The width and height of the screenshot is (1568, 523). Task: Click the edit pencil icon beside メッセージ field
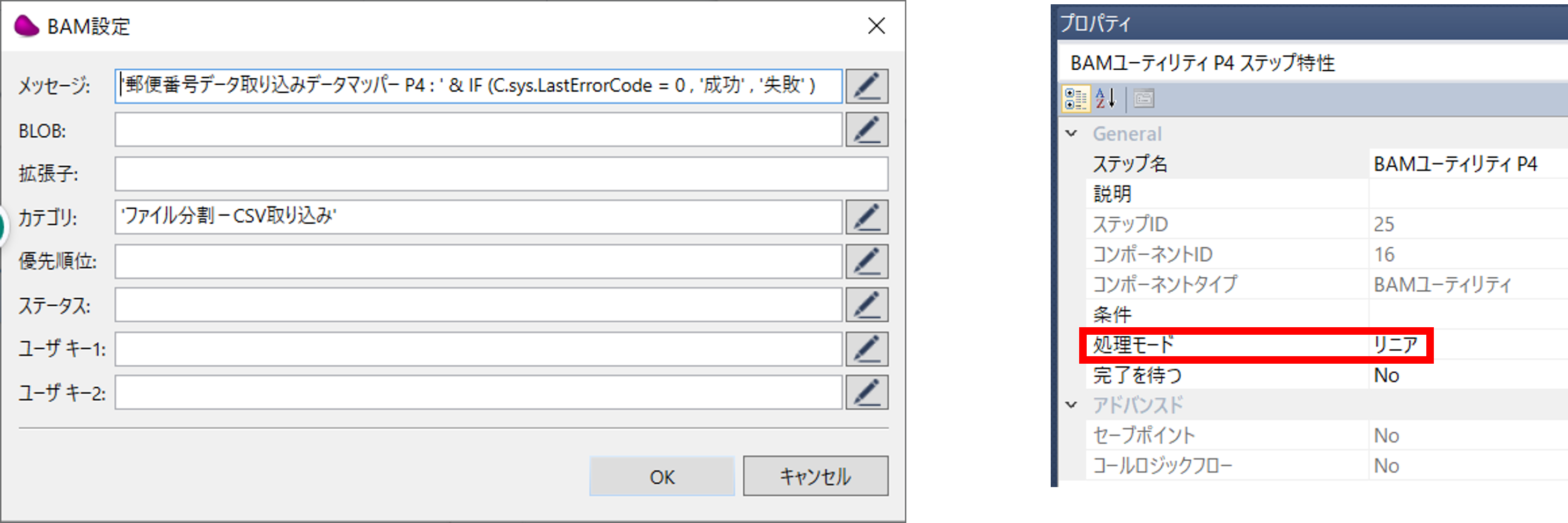(866, 86)
